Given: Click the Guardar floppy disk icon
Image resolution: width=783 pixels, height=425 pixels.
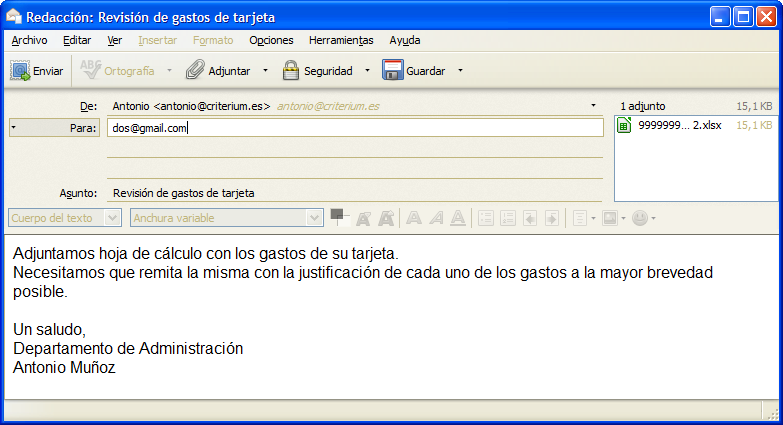Looking at the screenshot, I should tap(392, 70).
